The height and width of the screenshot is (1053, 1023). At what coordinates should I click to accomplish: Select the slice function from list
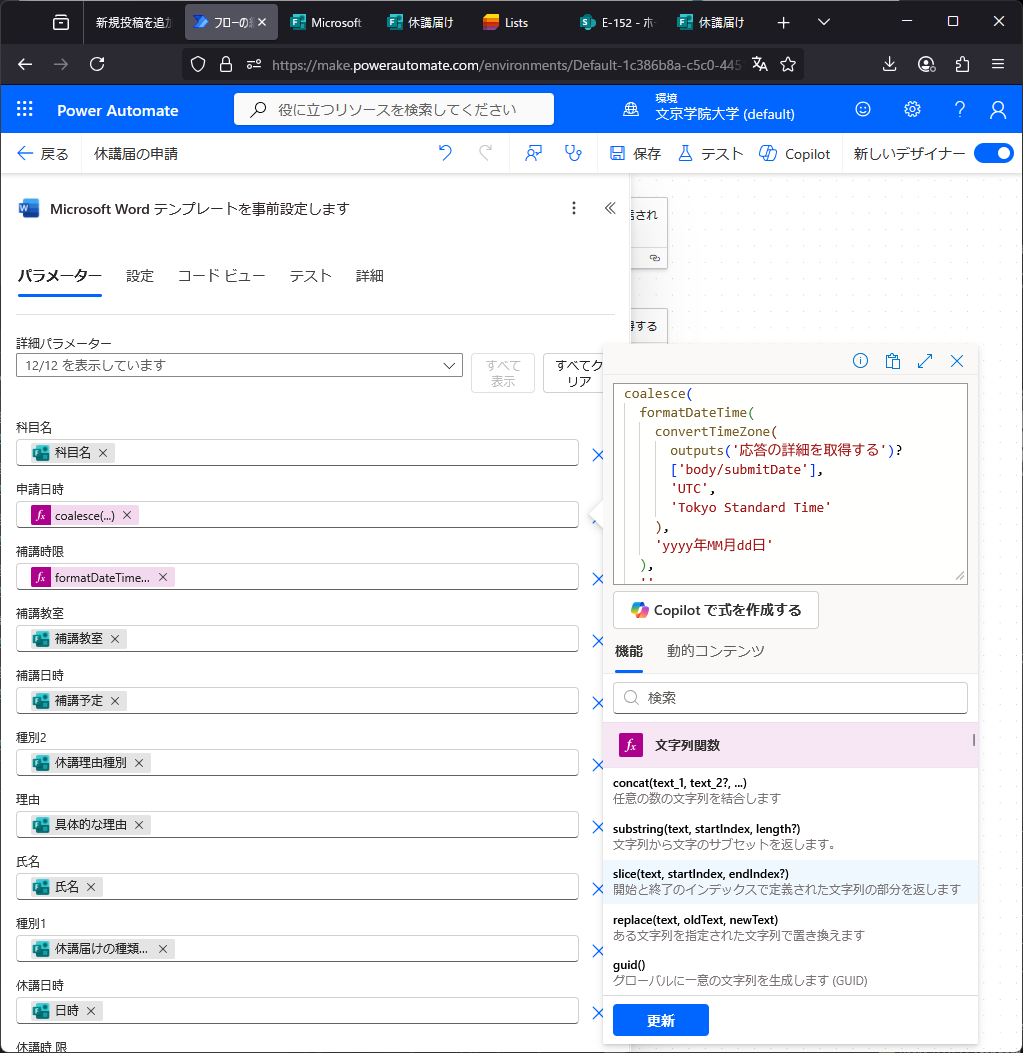click(786, 881)
